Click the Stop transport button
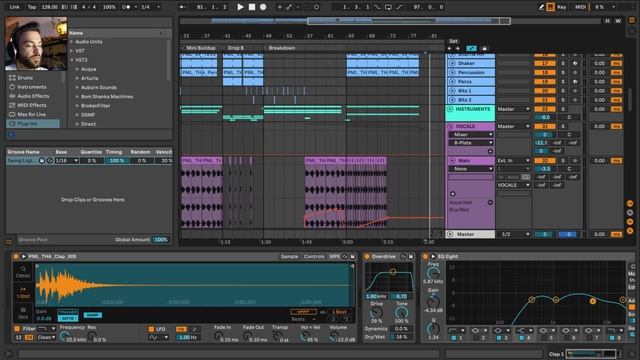This screenshot has width=640, height=360. [252, 7]
